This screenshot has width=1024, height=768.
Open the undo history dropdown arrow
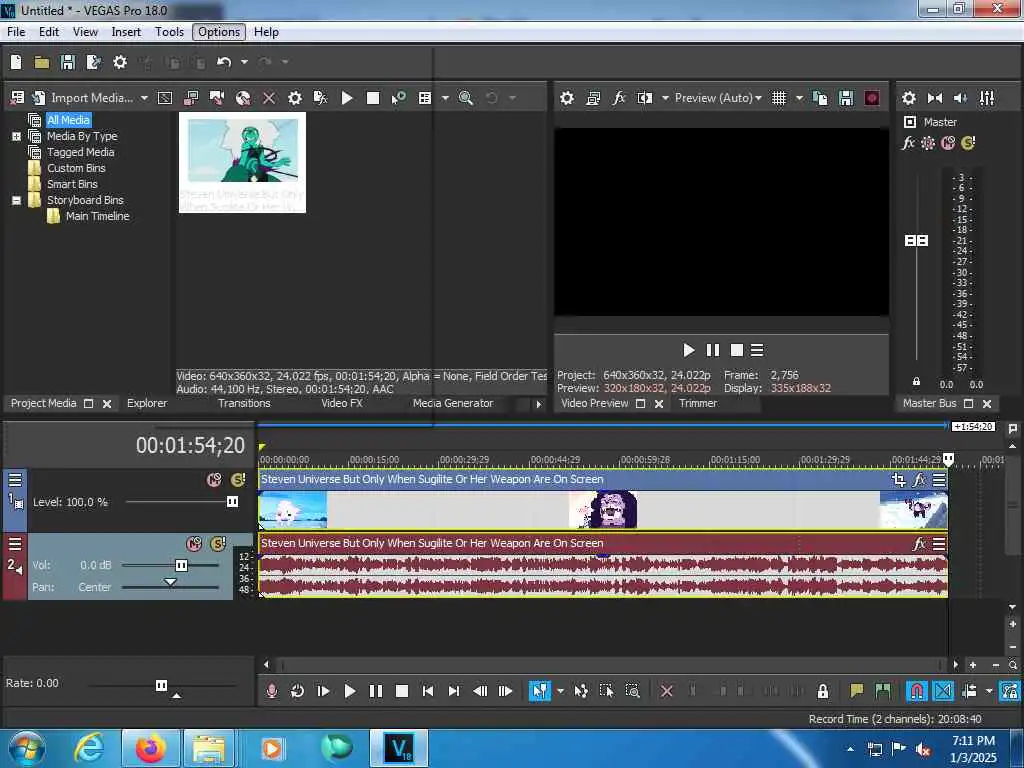pos(244,62)
